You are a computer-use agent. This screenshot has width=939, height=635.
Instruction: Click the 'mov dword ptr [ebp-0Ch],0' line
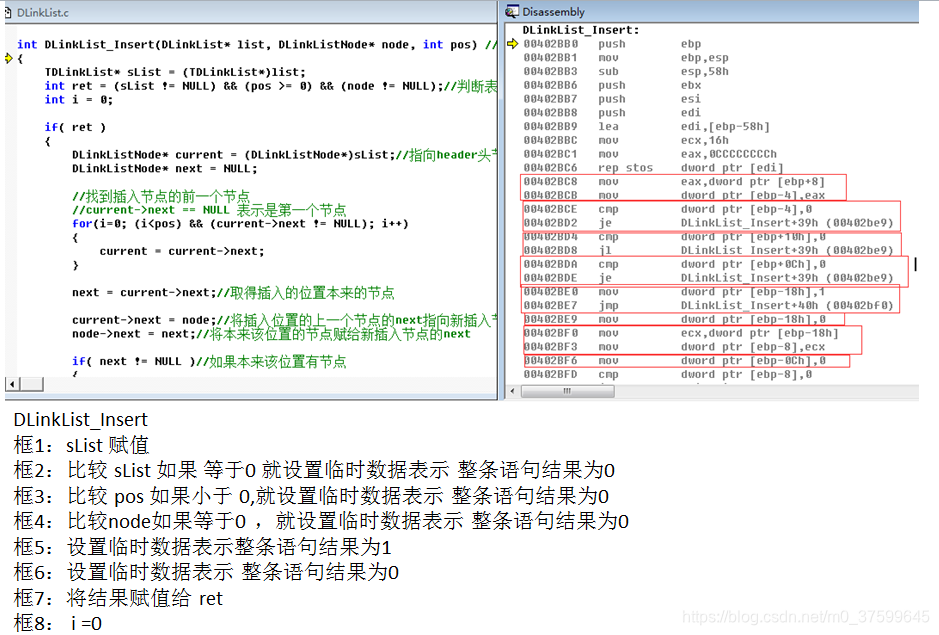click(674, 361)
